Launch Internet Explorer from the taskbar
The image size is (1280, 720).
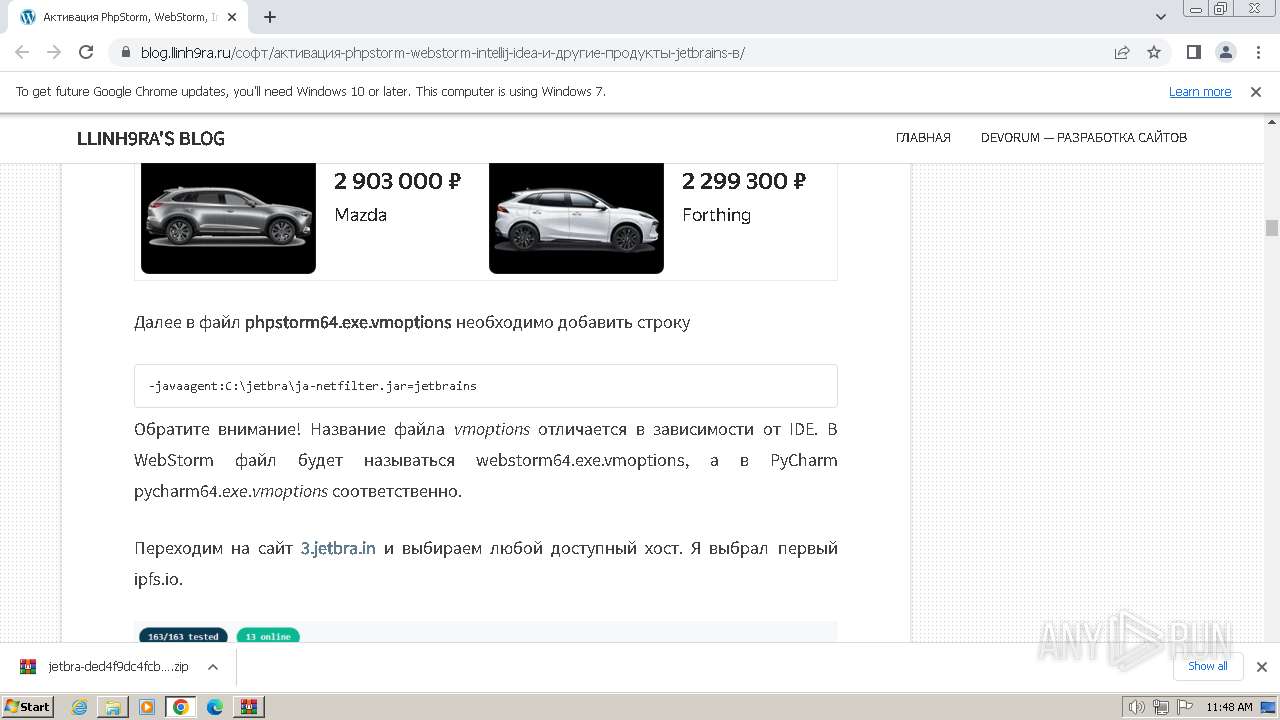pyautogui.click(x=80, y=707)
